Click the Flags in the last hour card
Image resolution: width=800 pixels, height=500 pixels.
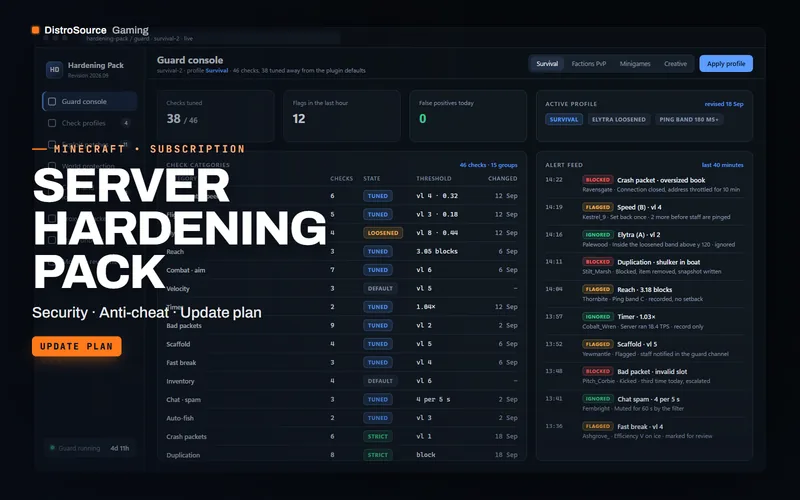(x=342, y=116)
